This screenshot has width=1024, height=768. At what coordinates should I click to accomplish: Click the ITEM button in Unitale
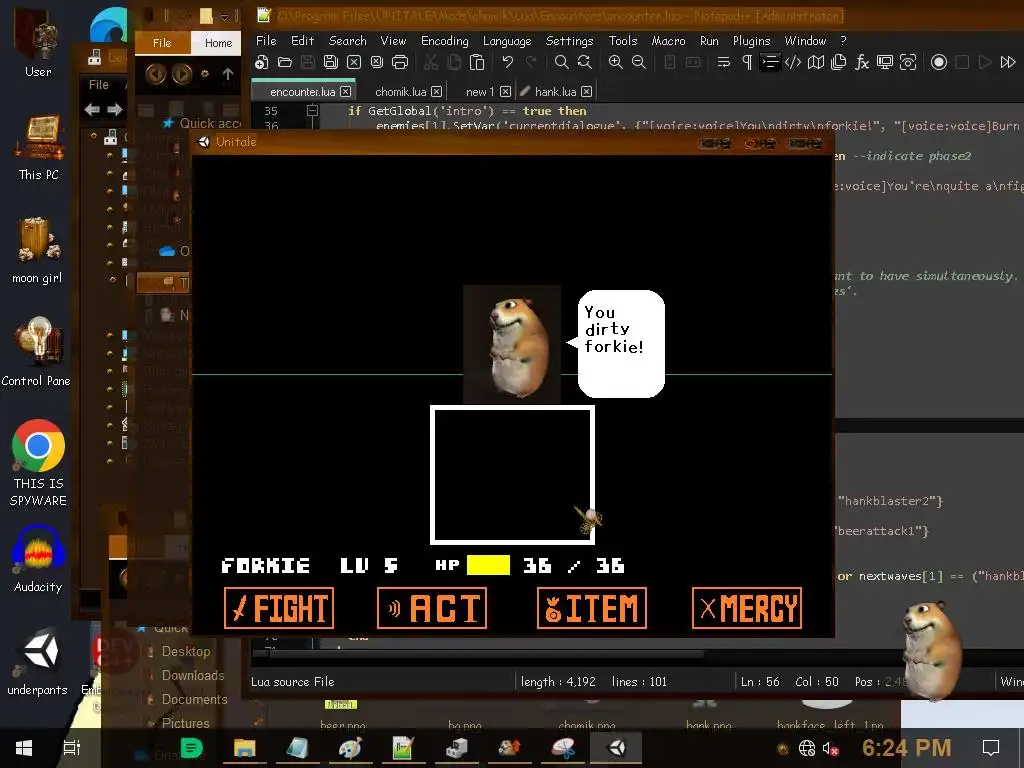coord(592,608)
